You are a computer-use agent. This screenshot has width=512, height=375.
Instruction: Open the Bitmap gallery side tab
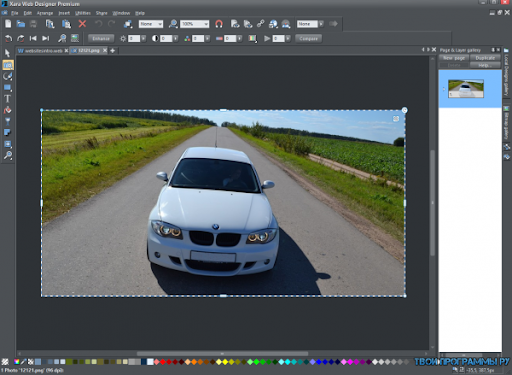tap(506, 123)
